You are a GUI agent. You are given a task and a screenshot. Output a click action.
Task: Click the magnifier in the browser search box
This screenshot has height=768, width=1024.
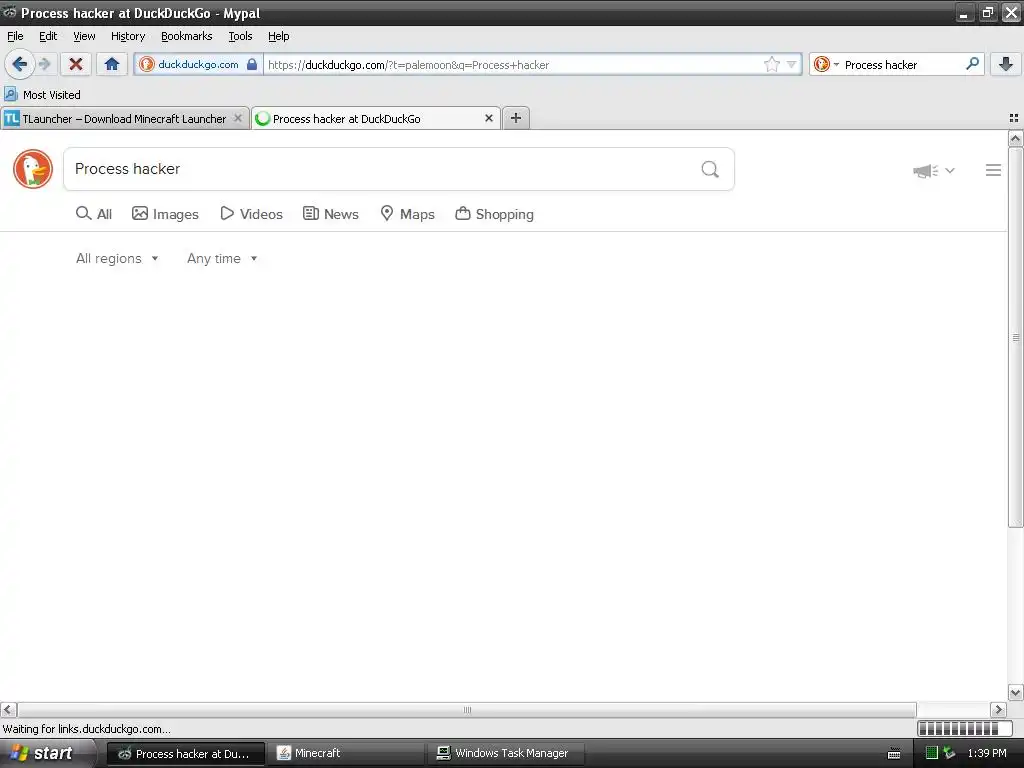(x=972, y=63)
